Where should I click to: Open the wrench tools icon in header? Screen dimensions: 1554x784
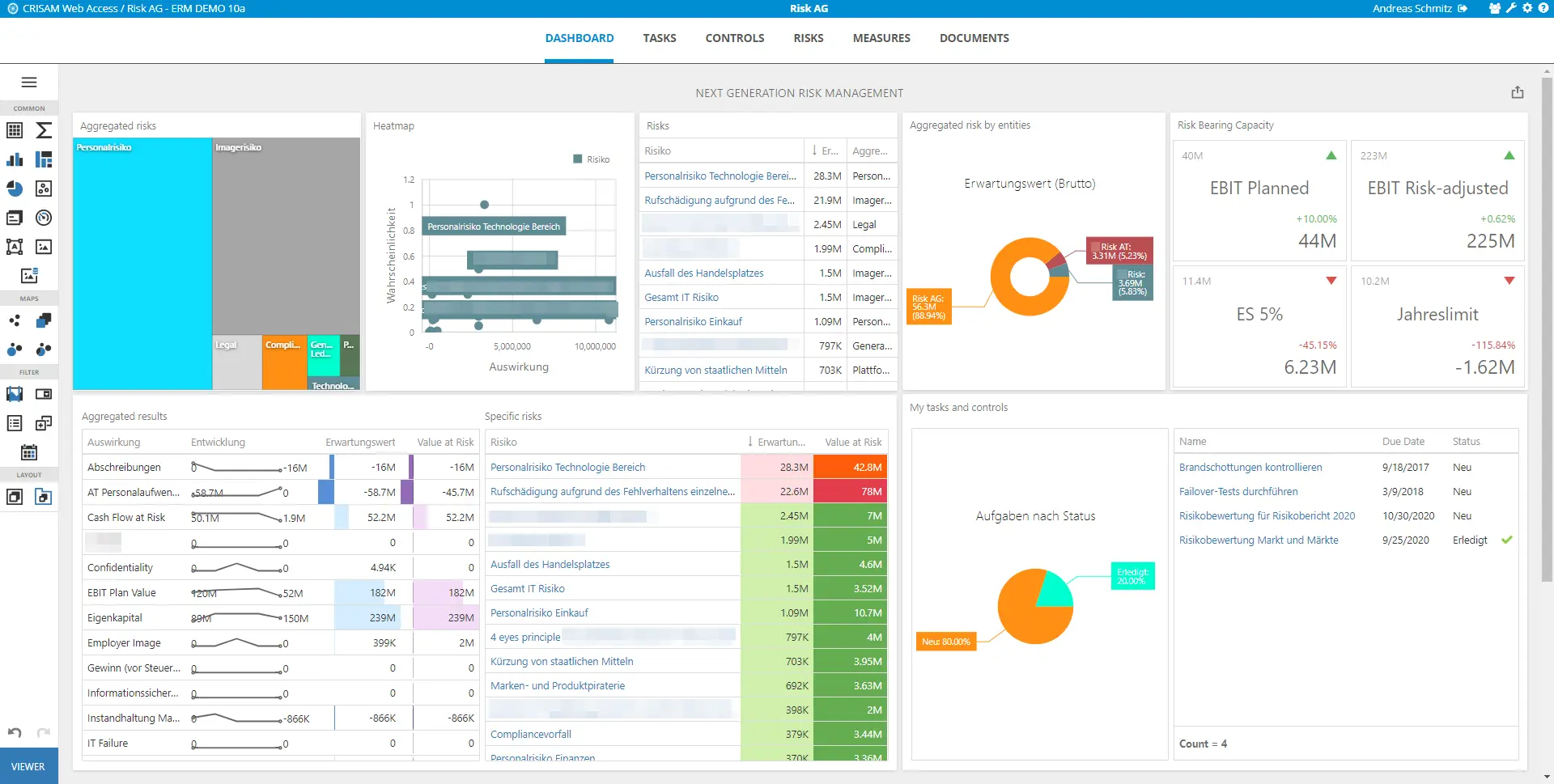tap(1510, 8)
